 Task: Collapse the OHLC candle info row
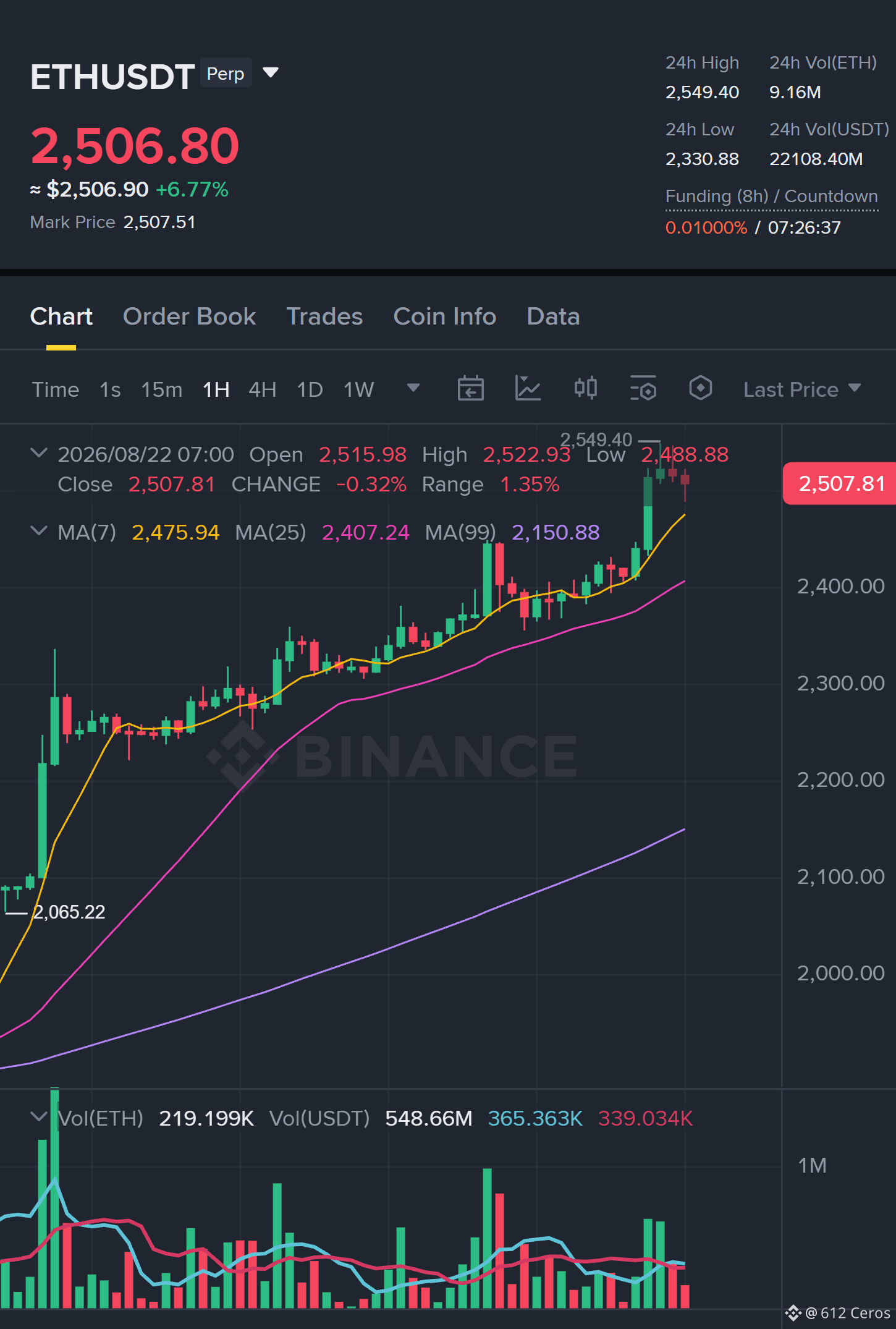(39, 453)
